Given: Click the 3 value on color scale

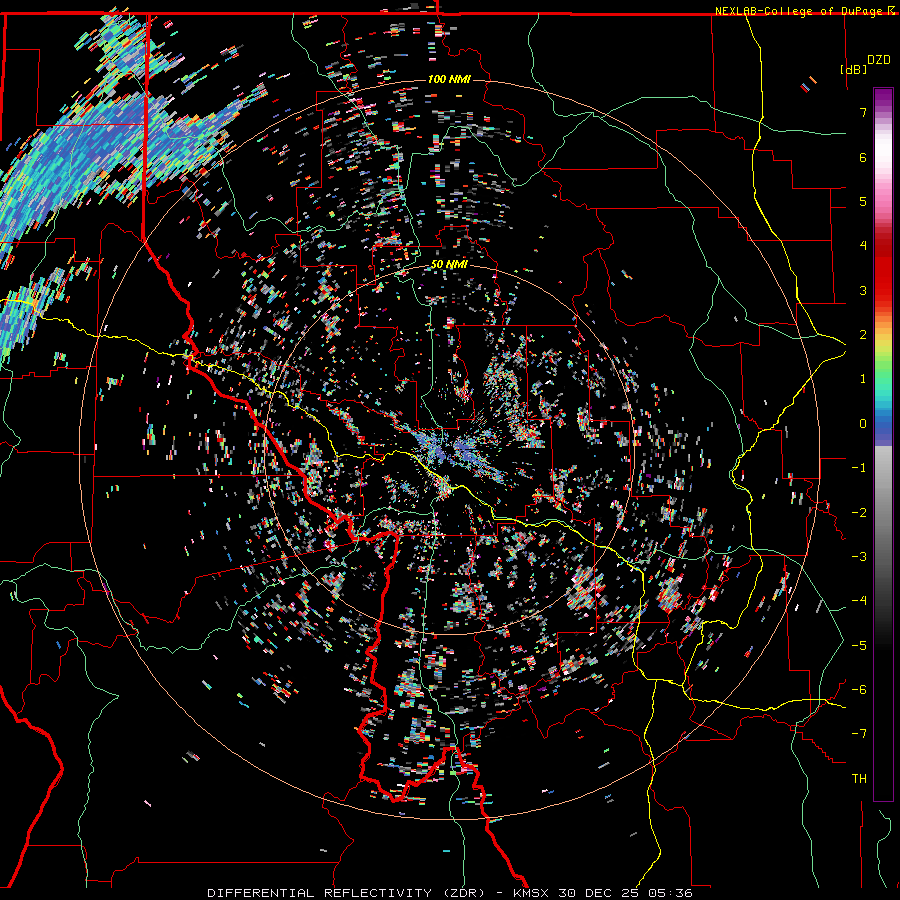Looking at the screenshot, I should pos(863,290).
